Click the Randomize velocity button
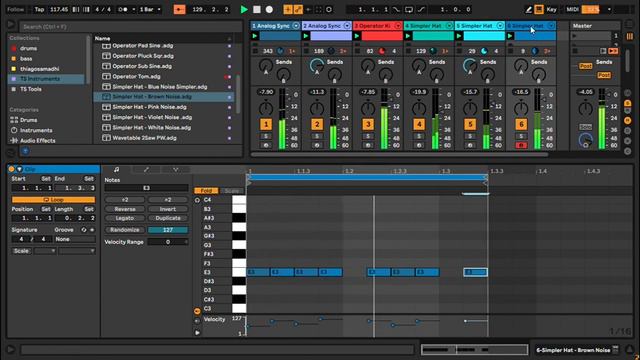 coord(125,230)
